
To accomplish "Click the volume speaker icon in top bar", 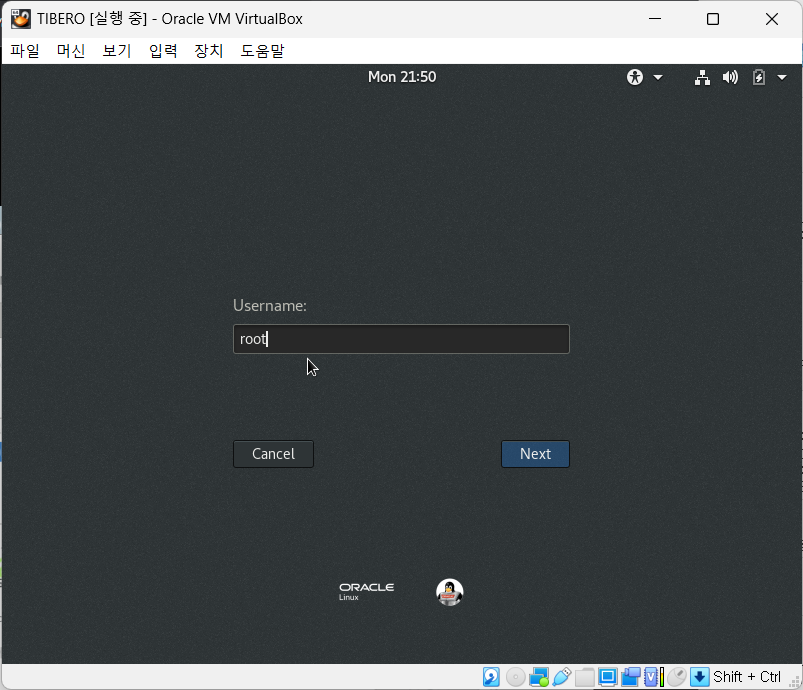I will [730, 77].
